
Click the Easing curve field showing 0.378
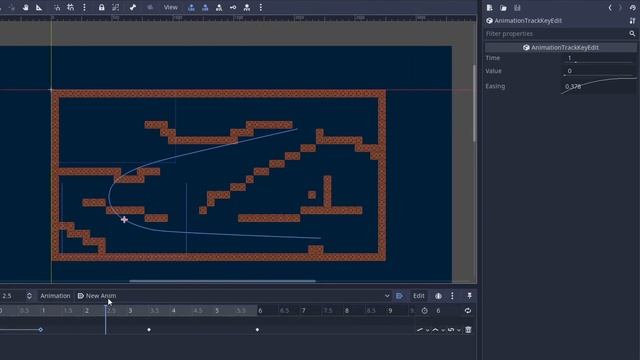(600, 86)
